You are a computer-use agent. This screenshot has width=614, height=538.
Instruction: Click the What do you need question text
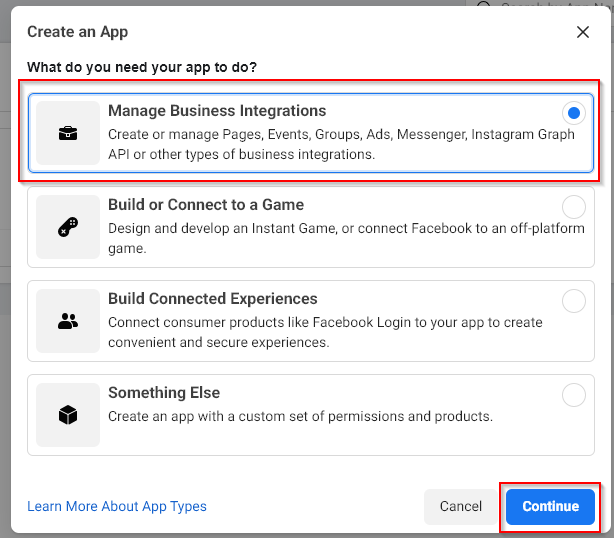[142, 67]
